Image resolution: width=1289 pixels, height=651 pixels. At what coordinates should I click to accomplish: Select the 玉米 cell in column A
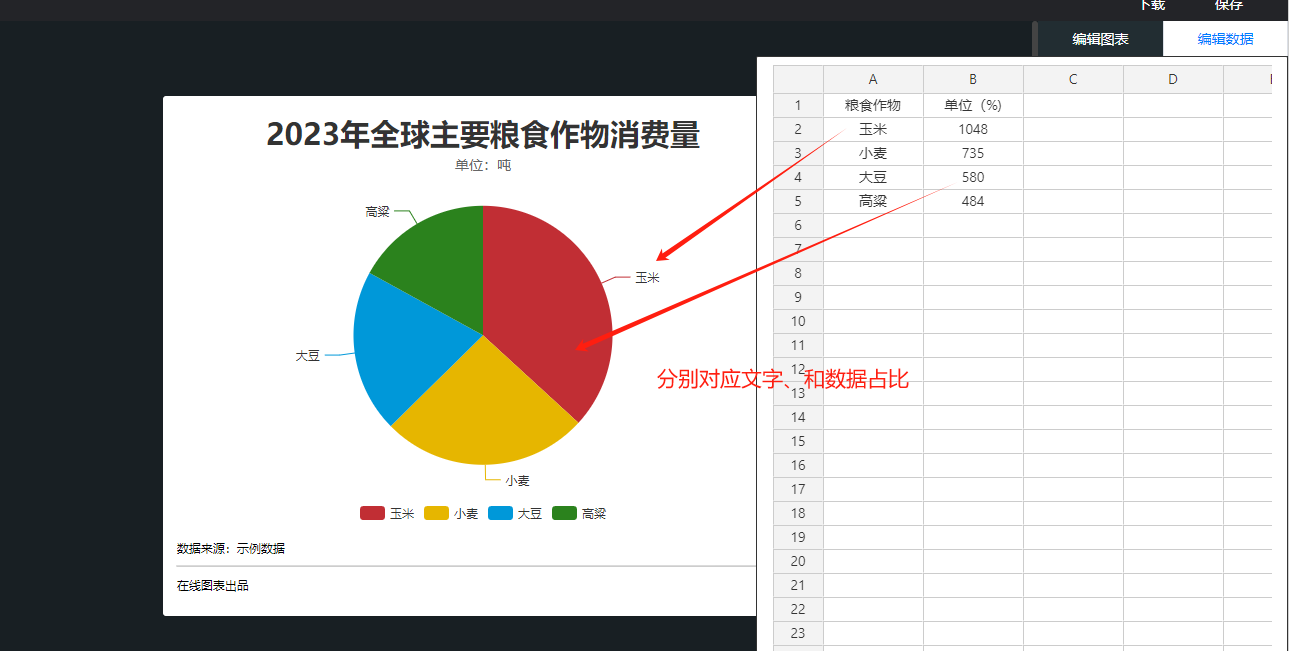(873, 129)
